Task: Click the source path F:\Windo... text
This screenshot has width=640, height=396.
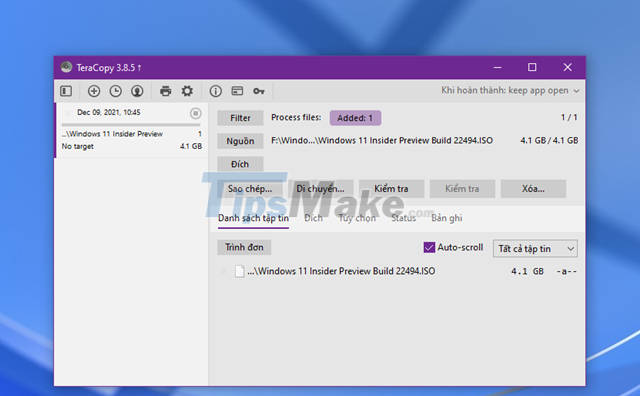Action: click(382, 140)
